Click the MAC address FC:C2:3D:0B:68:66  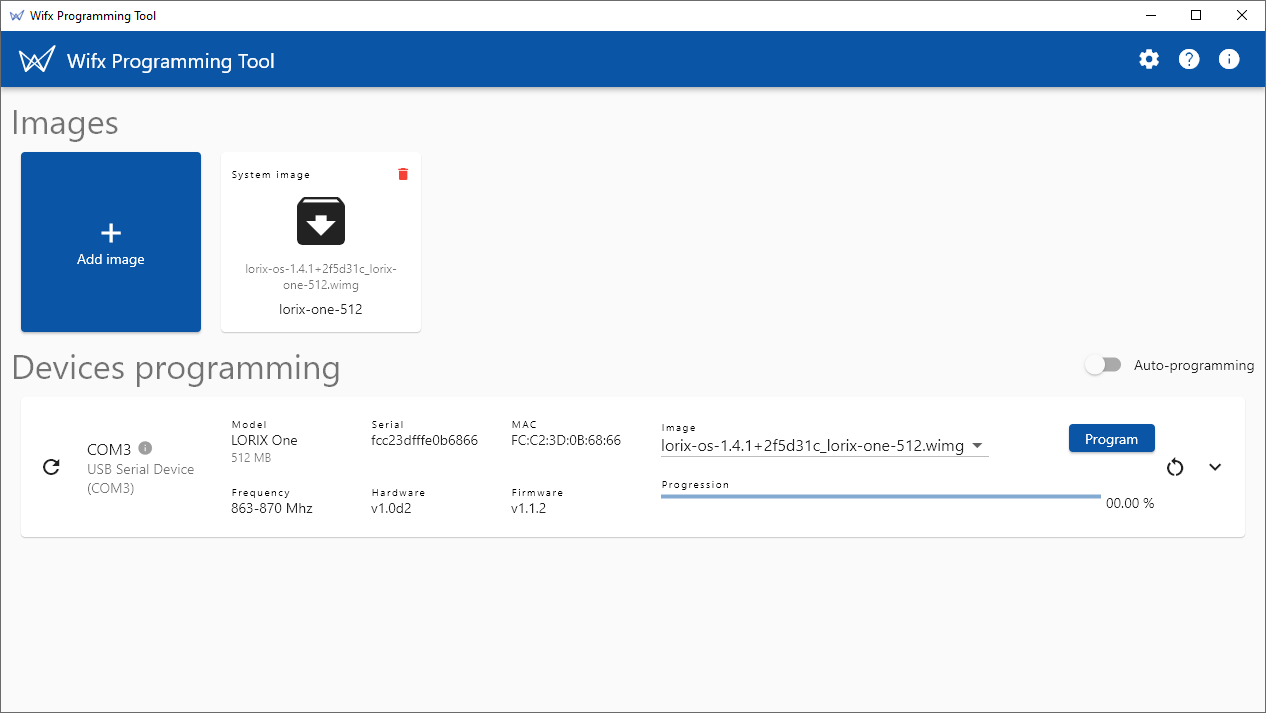click(x=565, y=440)
